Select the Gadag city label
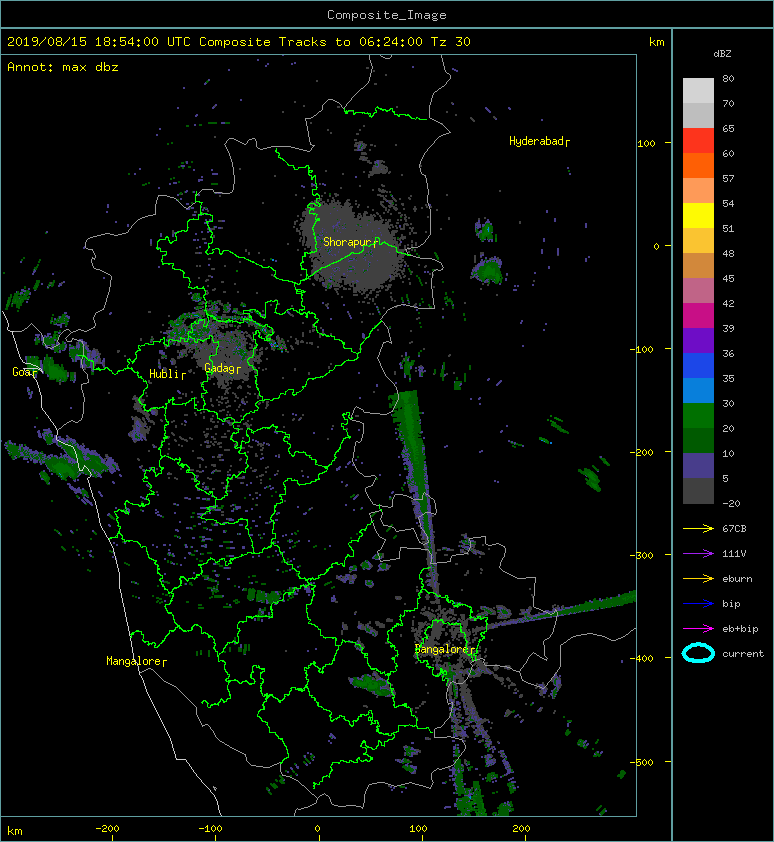This screenshot has height=842, width=774. [x=222, y=368]
